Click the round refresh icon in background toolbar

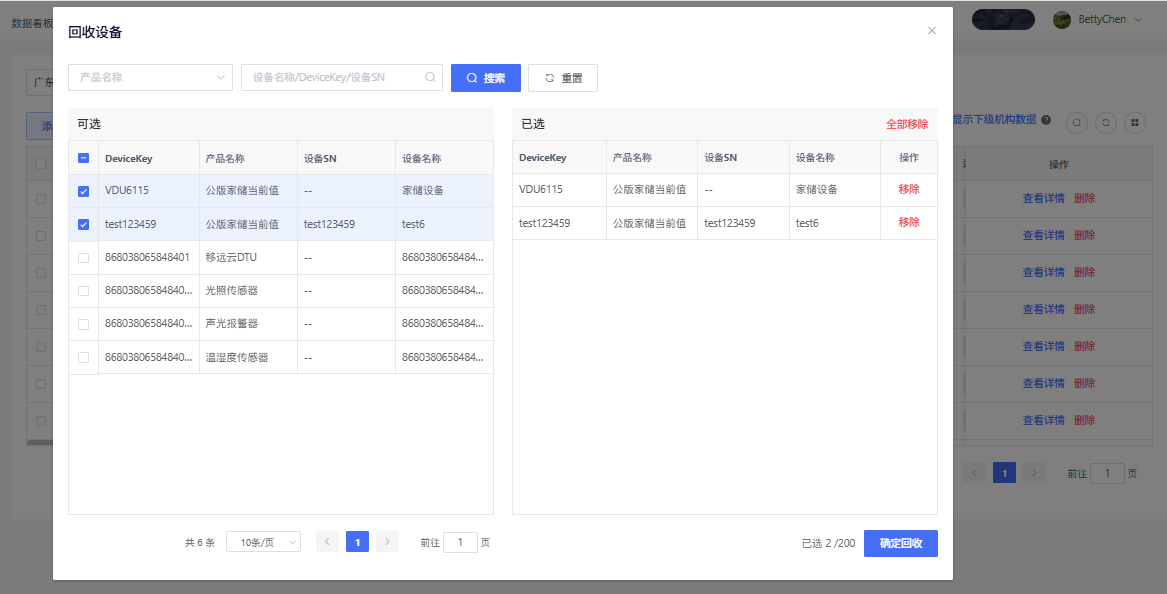(1106, 122)
